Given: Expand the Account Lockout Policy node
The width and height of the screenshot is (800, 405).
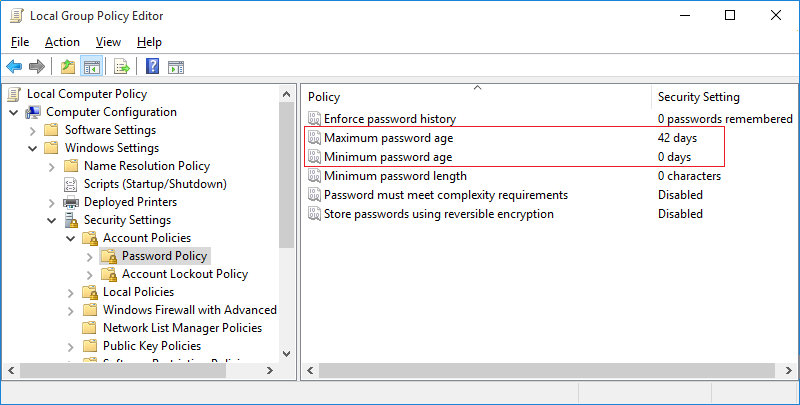Looking at the screenshot, I should click(x=90, y=274).
